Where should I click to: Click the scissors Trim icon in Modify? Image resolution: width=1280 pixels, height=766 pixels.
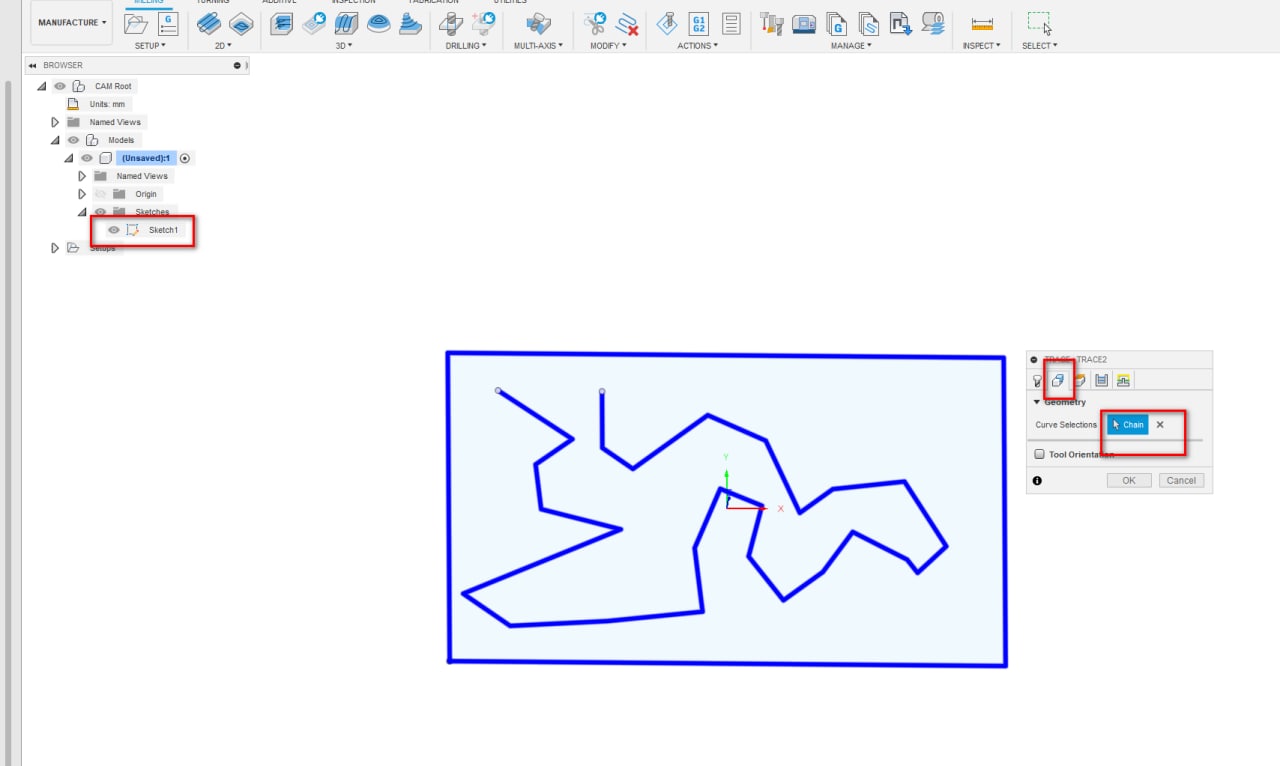[595, 24]
